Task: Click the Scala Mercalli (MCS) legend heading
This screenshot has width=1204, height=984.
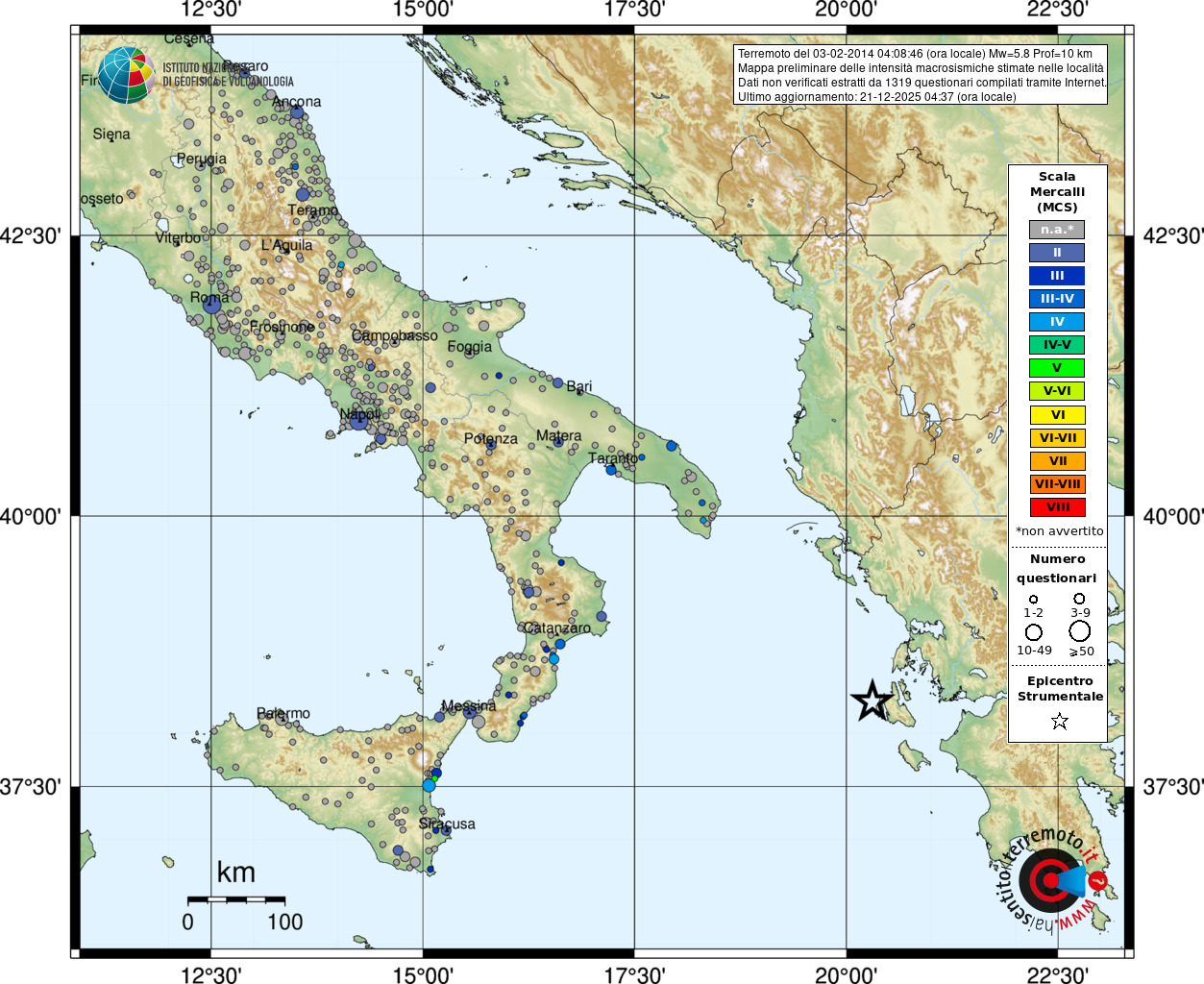Action: pos(1057,192)
